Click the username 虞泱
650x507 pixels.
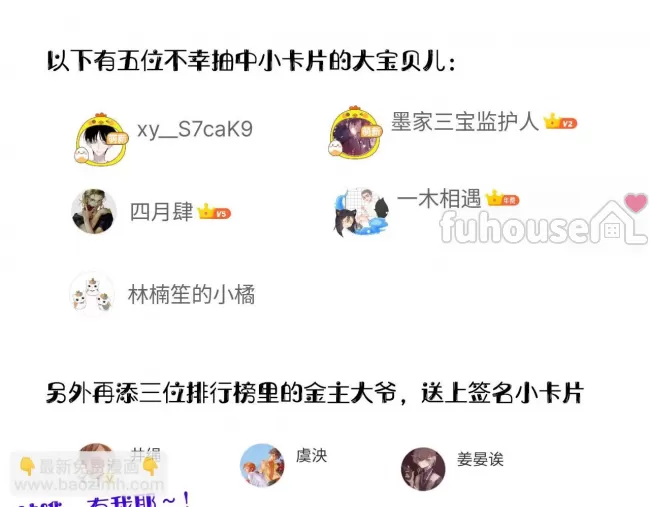tap(312, 456)
